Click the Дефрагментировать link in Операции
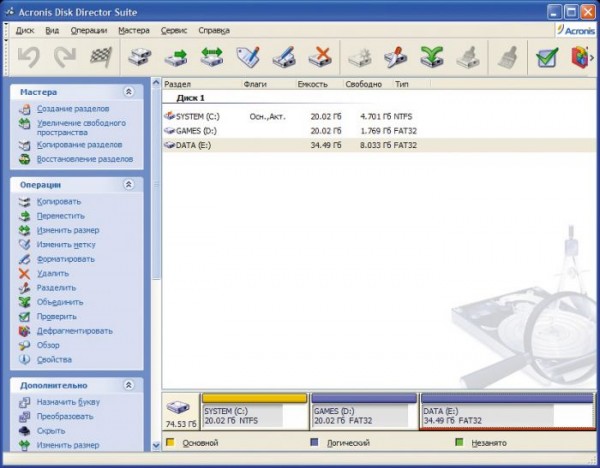Viewport: 600px width, 468px height. click(74, 331)
